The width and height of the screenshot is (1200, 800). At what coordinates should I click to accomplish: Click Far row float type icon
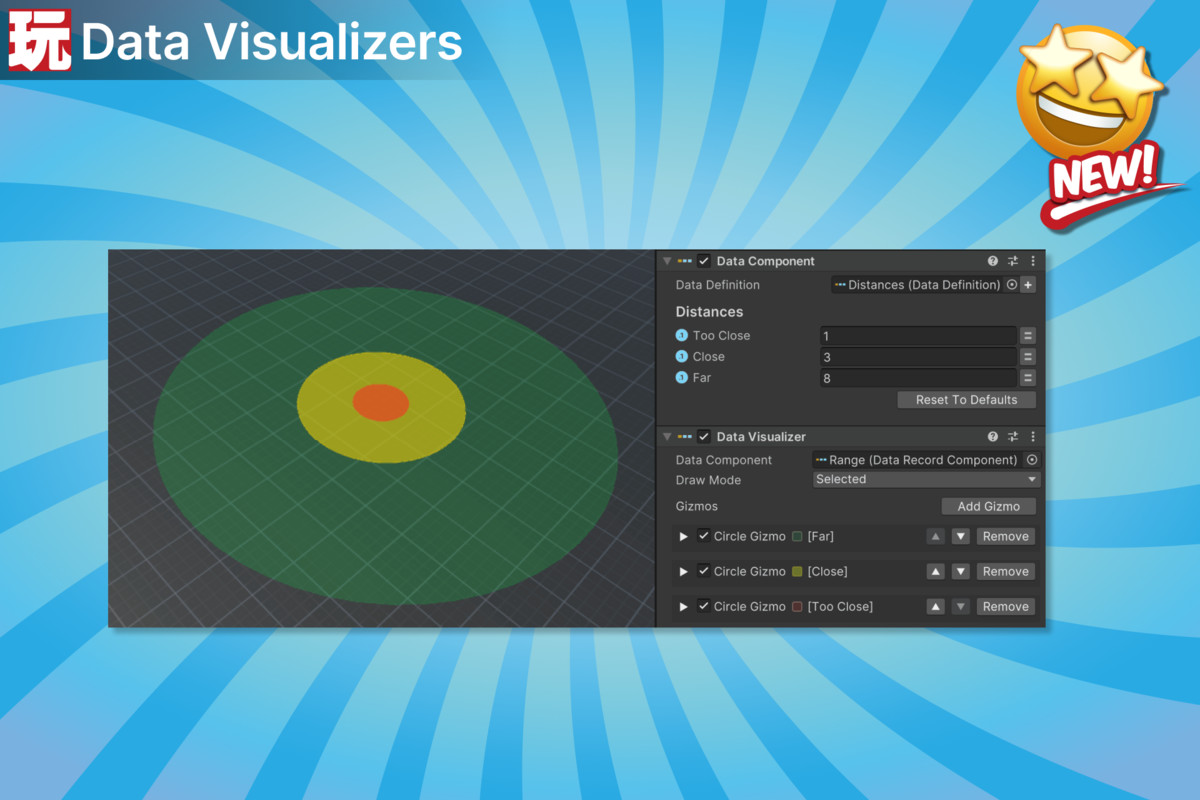tap(682, 378)
